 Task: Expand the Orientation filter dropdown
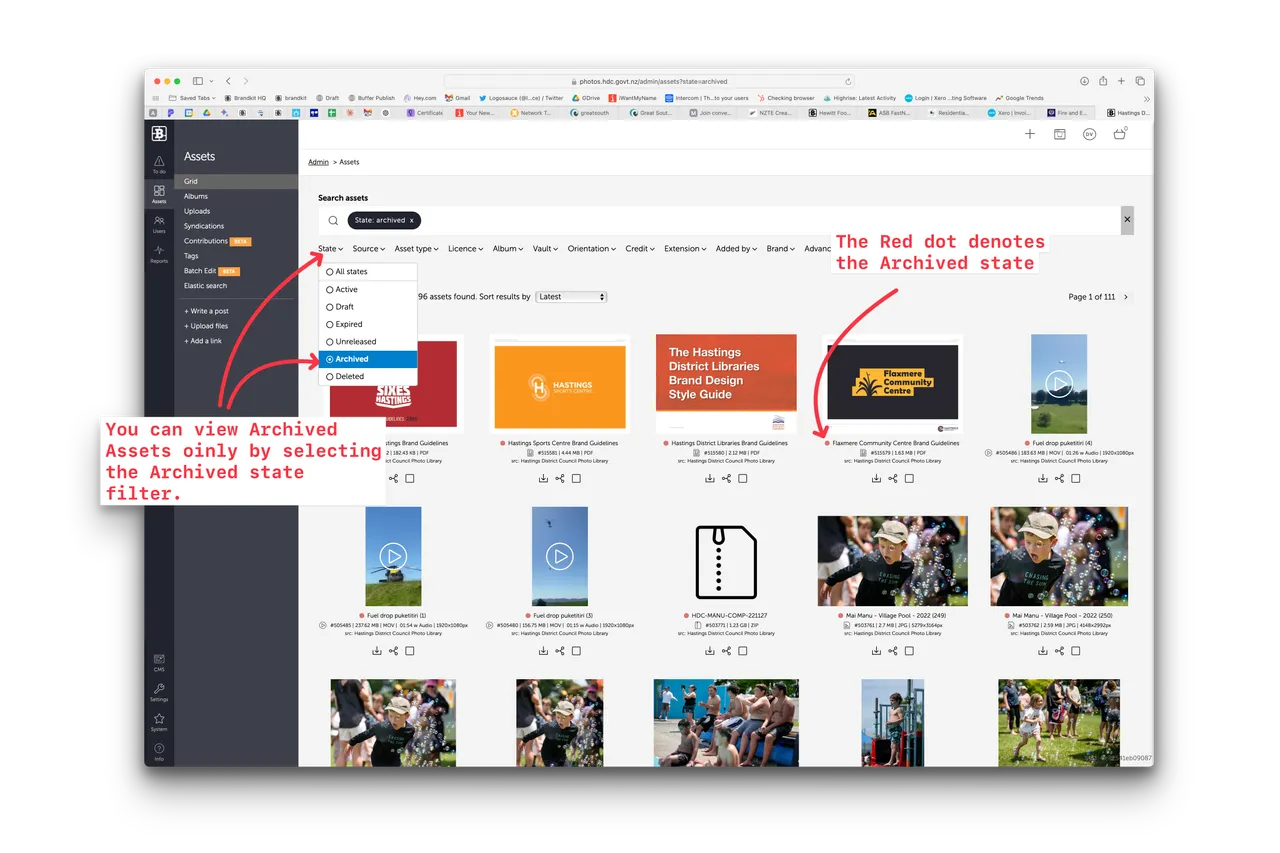[592, 249]
